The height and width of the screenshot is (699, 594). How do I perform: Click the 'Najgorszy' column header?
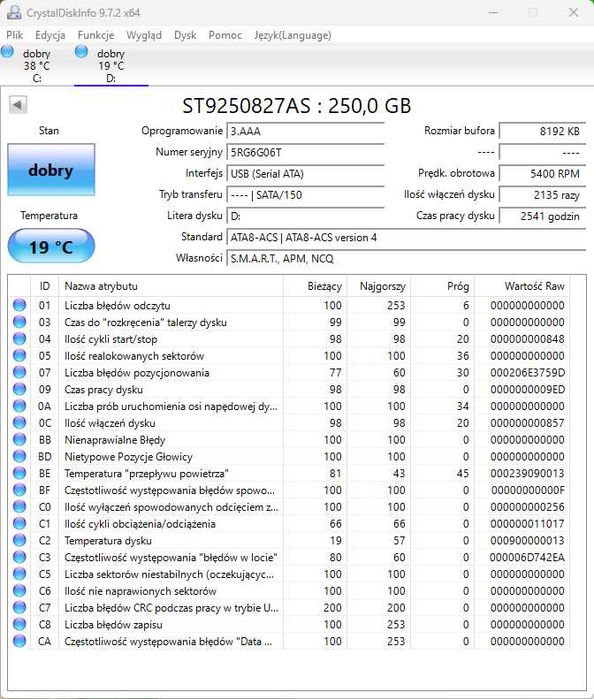[379, 286]
